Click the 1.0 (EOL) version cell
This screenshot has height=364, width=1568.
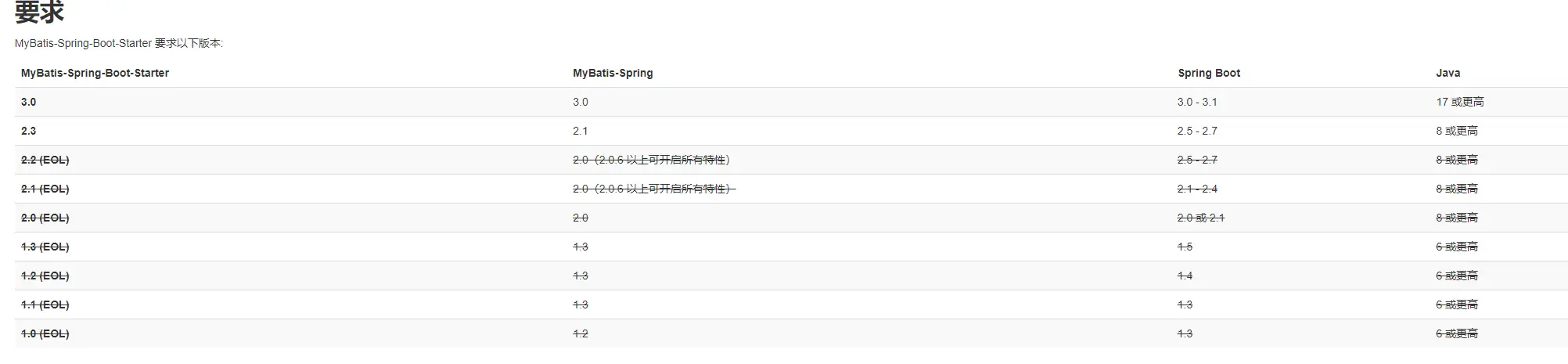point(45,333)
